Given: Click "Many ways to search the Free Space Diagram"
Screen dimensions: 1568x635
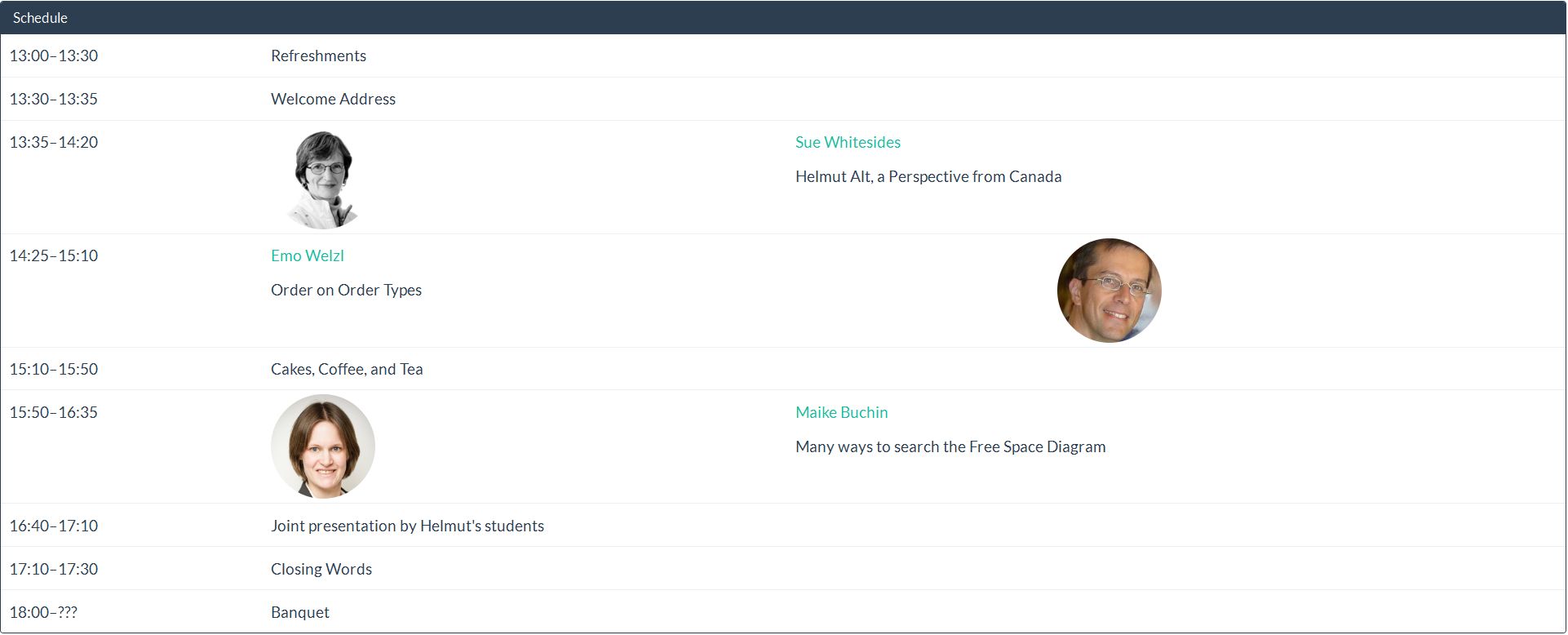Looking at the screenshot, I should (x=950, y=446).
